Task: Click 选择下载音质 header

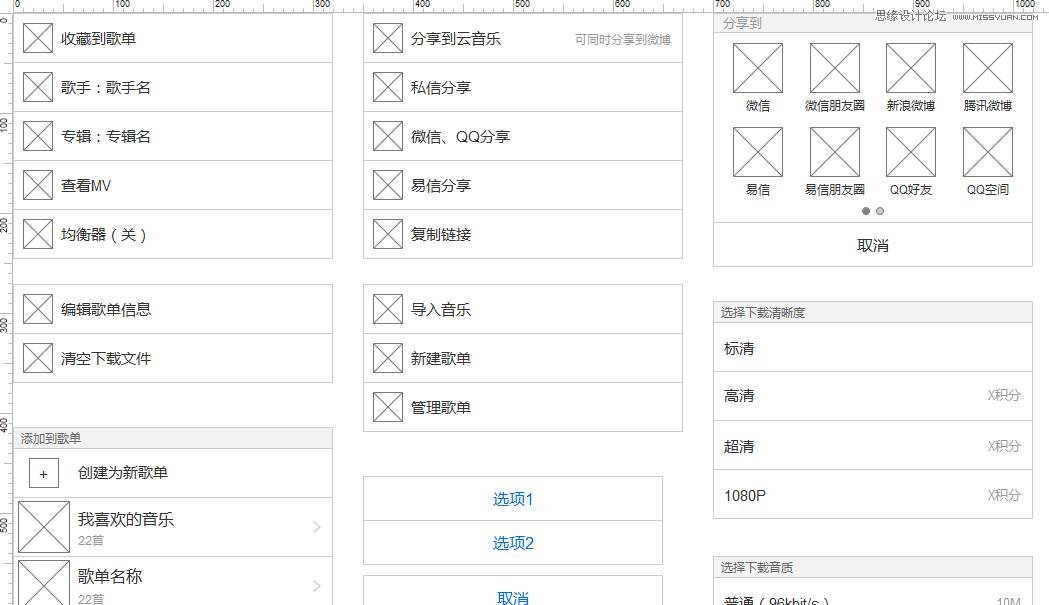Action: [872, 568]
